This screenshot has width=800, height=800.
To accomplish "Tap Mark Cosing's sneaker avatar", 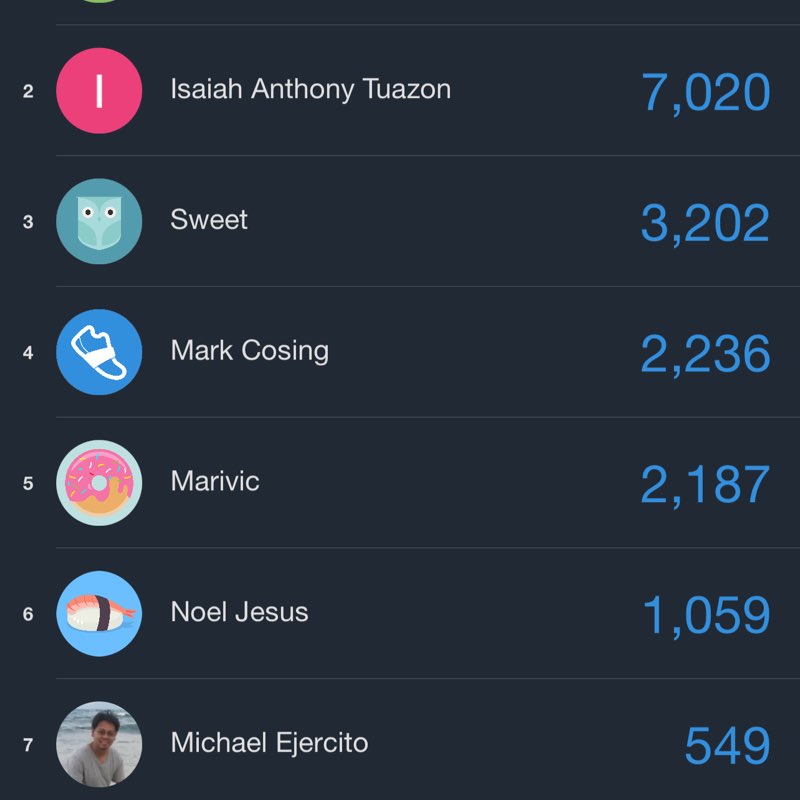I will click(x=99, y=352).
